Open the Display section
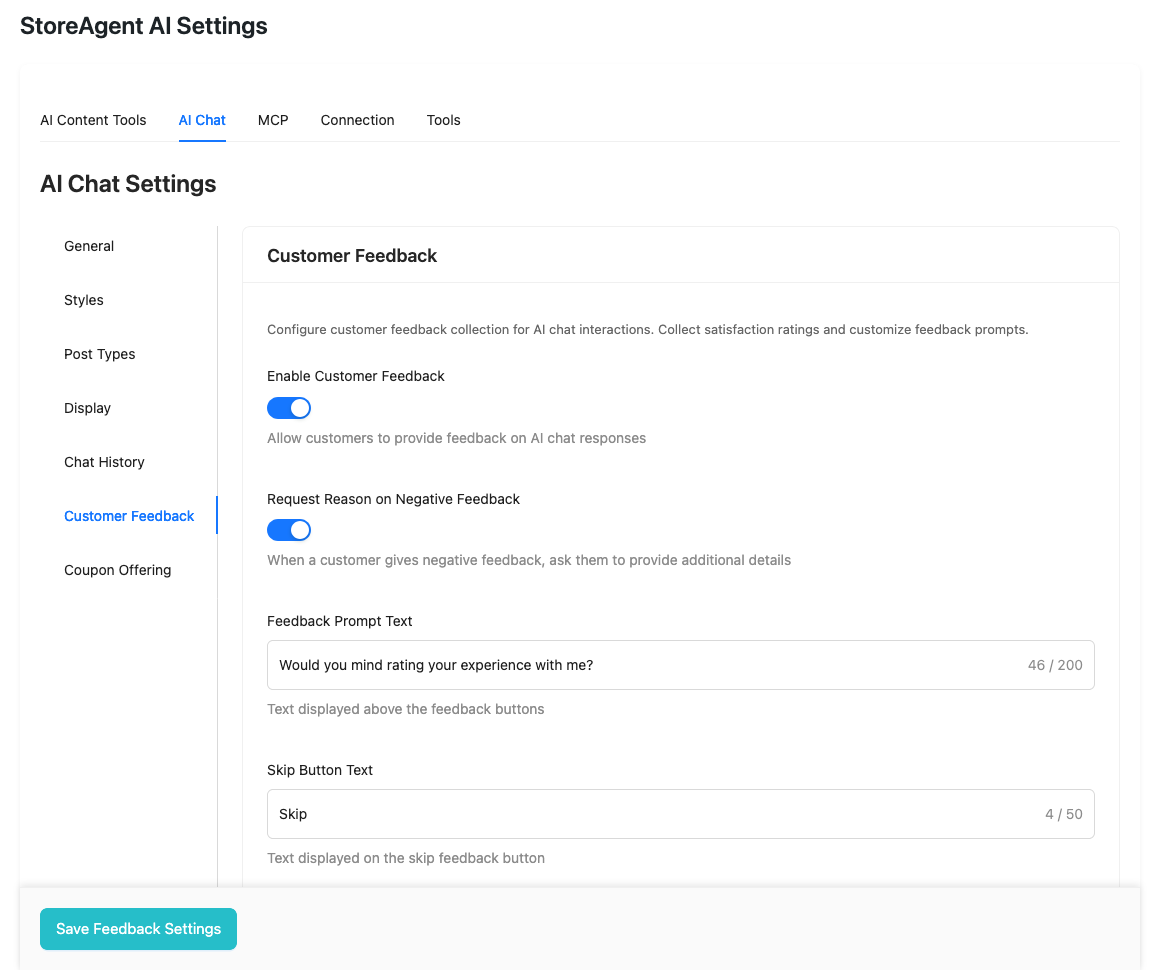This screenshot has width=1160, height=970. point(87,408)
